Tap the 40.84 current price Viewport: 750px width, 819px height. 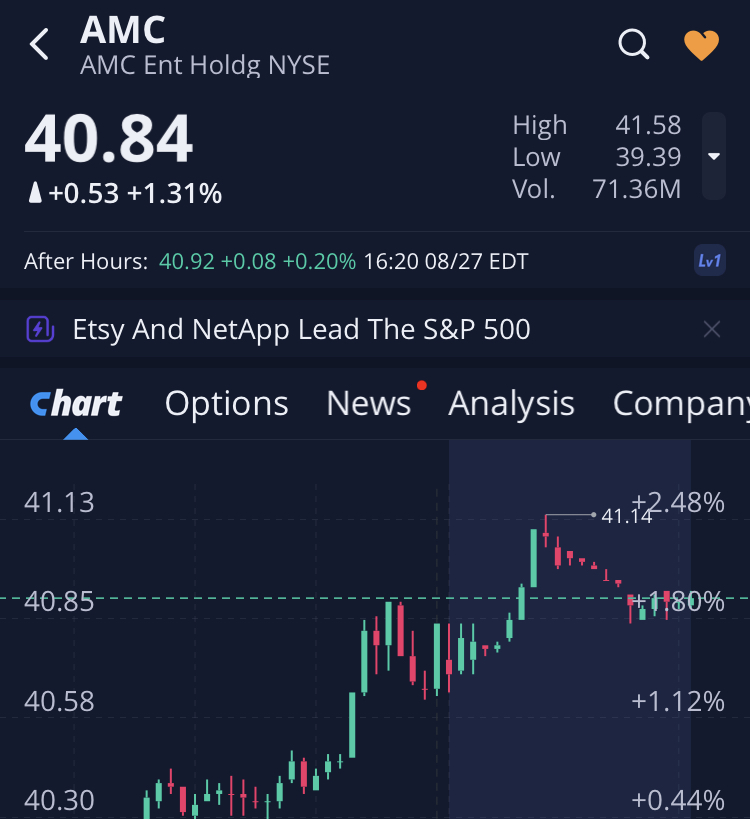point(108,140)
